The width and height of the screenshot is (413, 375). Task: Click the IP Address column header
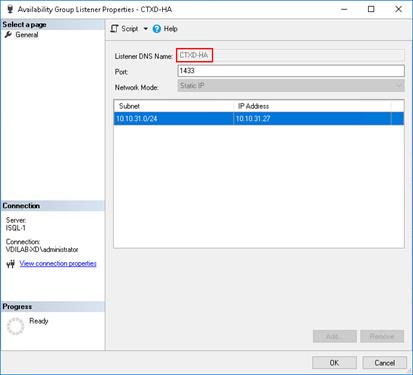(x=312, y=106)
